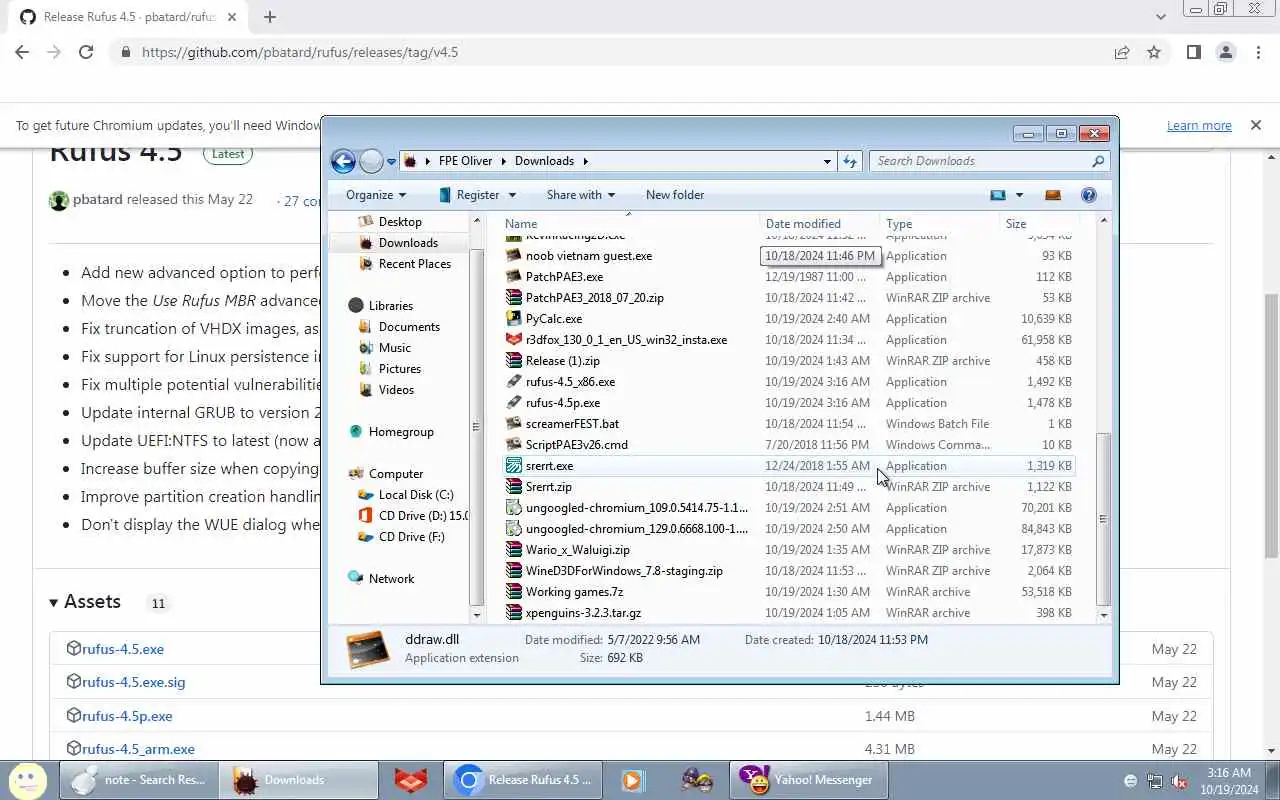The image size is (1280, 800).
Task: Click the volume icon in system tray
Action: pos(1179,781)
